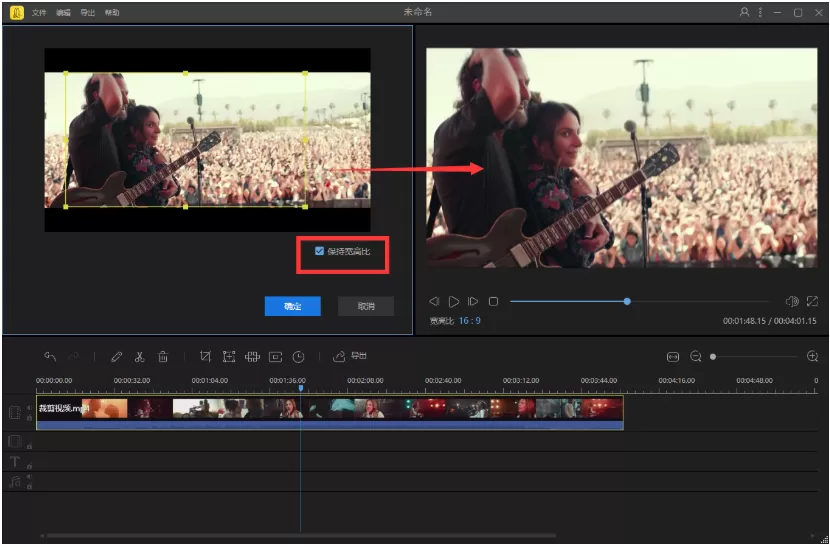Open the 16 : 9 aspect ratio selector
This screenshot has width=830, height=547.
pos(470,321)
